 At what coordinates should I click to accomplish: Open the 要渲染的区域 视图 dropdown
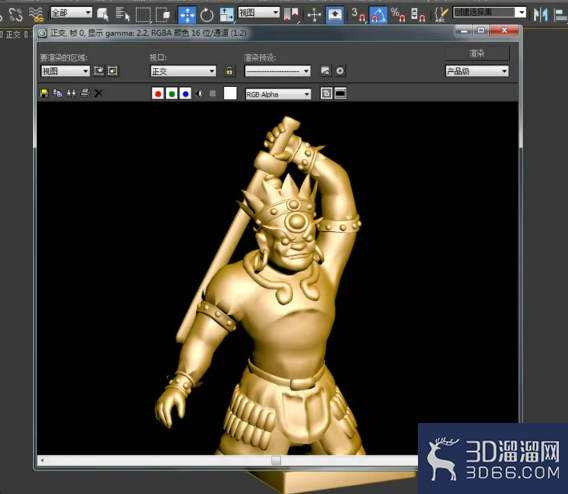click(x=66, y=71)
